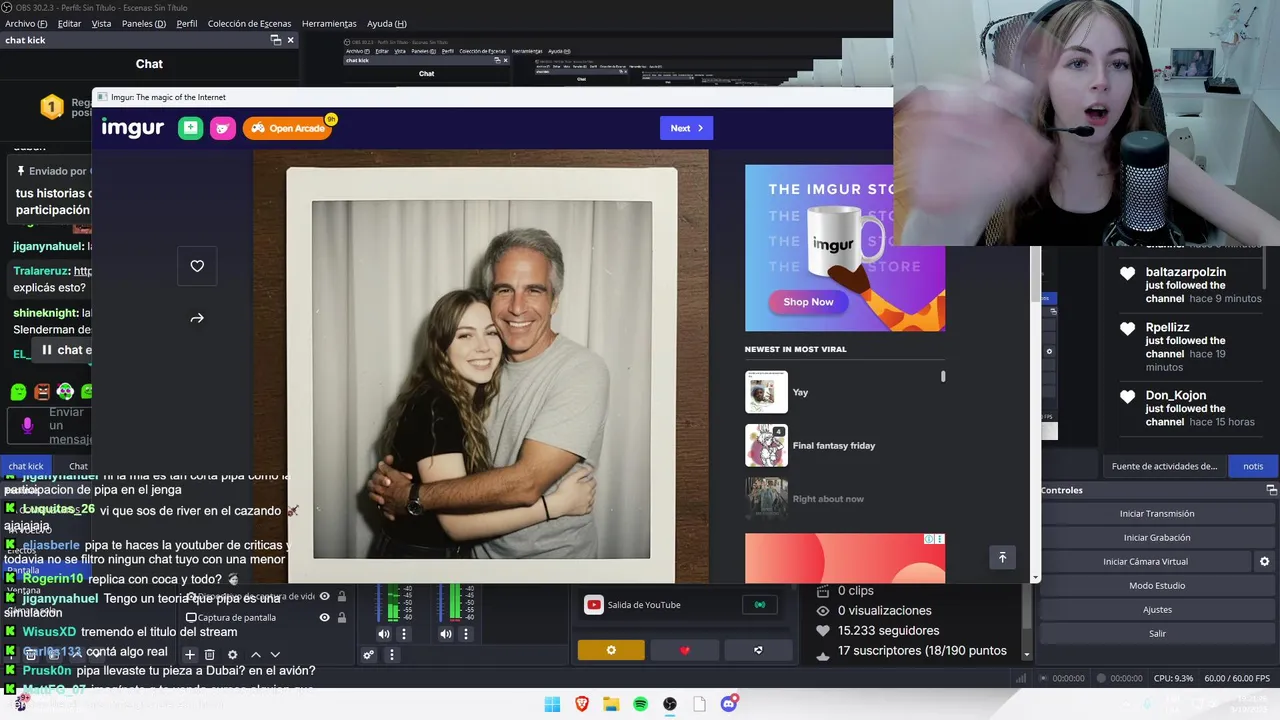
Task: Toggle lock on Dispositivo de captura de vídeo
Action: 342,597
